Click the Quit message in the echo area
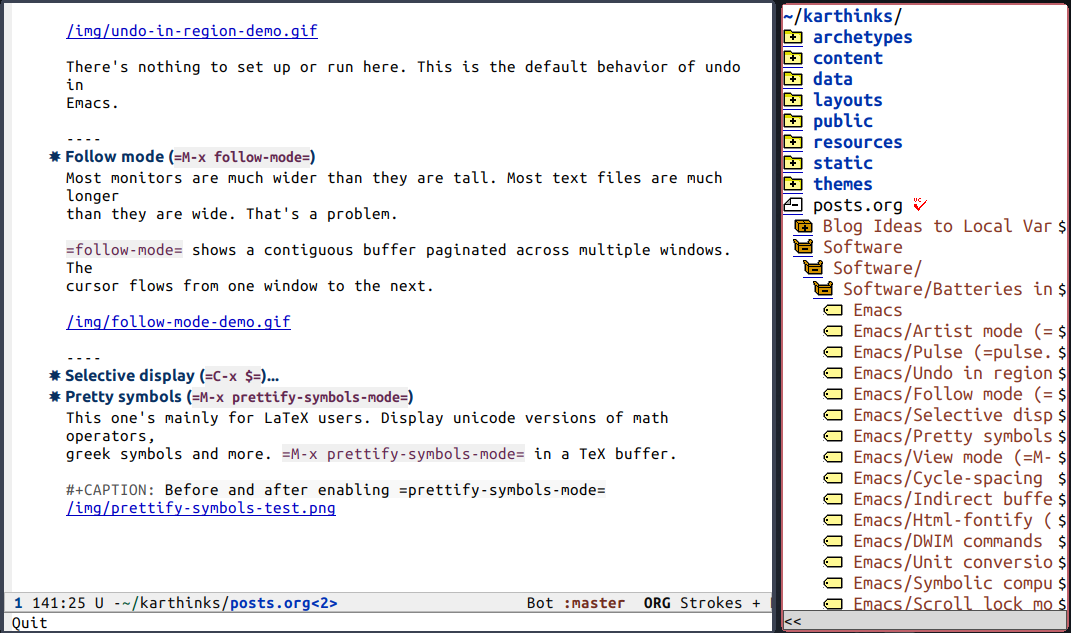The image size is (1071, 633). click(29, 623)
